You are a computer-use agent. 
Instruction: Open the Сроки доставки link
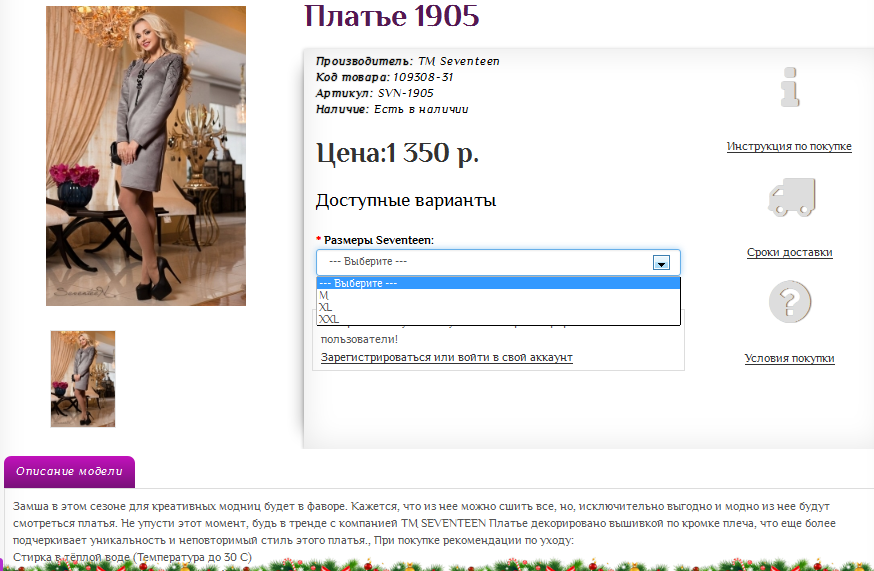[x=789, y=252]
